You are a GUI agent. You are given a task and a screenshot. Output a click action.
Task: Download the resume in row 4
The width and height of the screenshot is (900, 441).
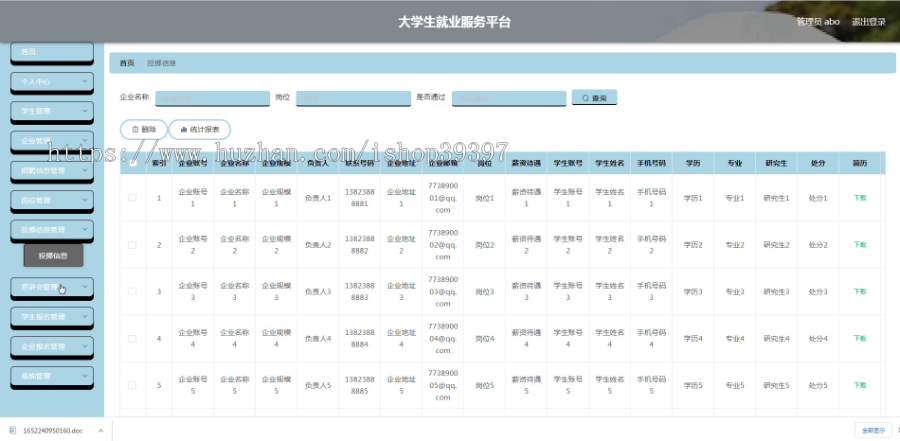click(859, 338)
